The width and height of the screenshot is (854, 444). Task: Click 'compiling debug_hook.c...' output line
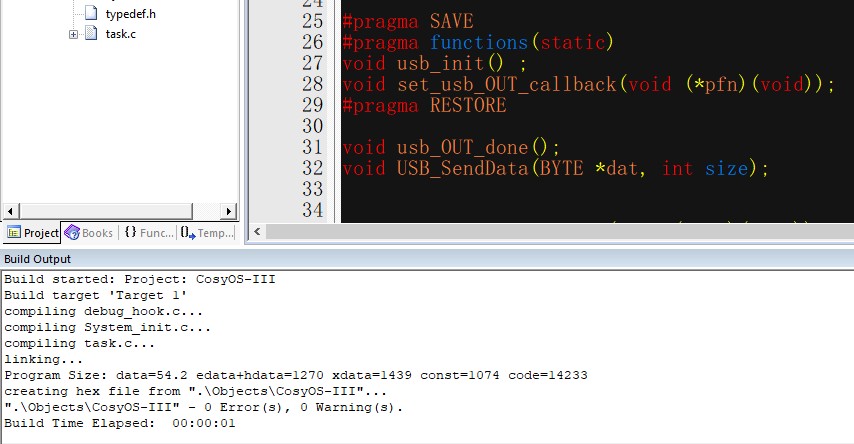point(103,312)
